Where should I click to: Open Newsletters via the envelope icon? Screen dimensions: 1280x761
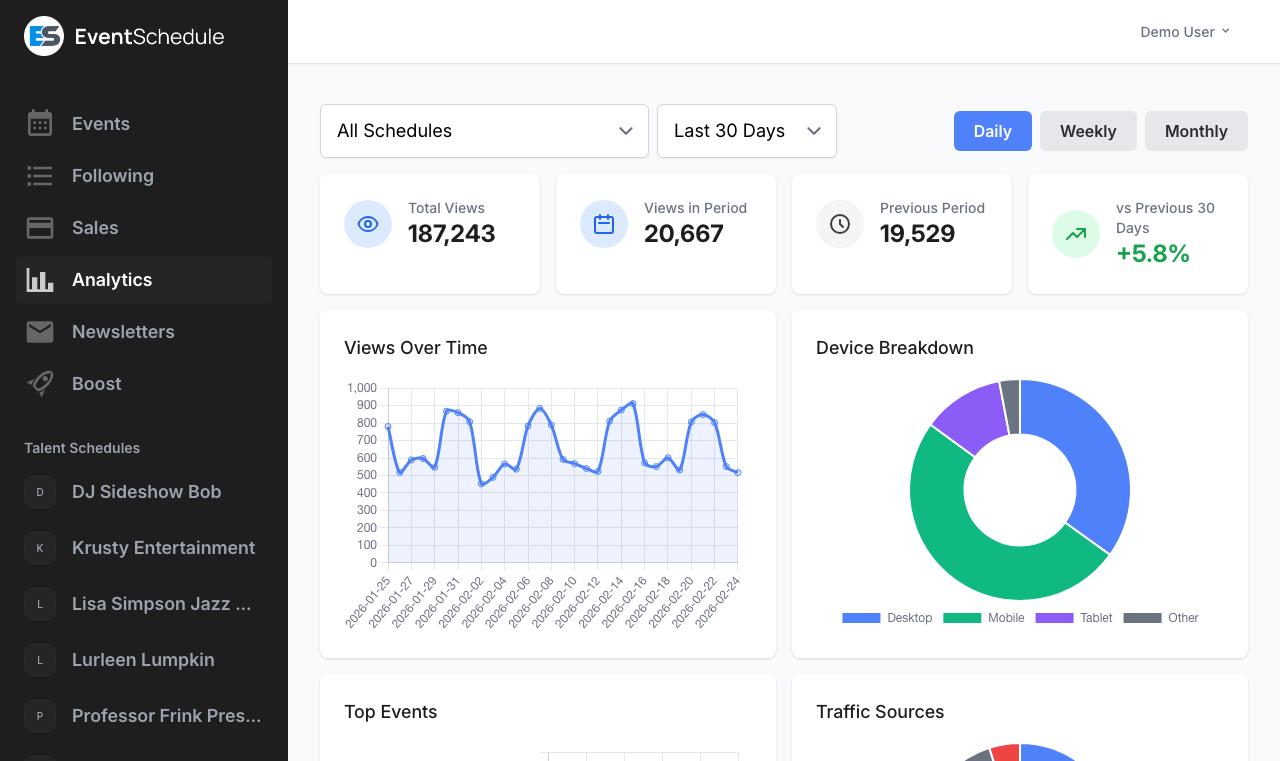tap(39, 331)
